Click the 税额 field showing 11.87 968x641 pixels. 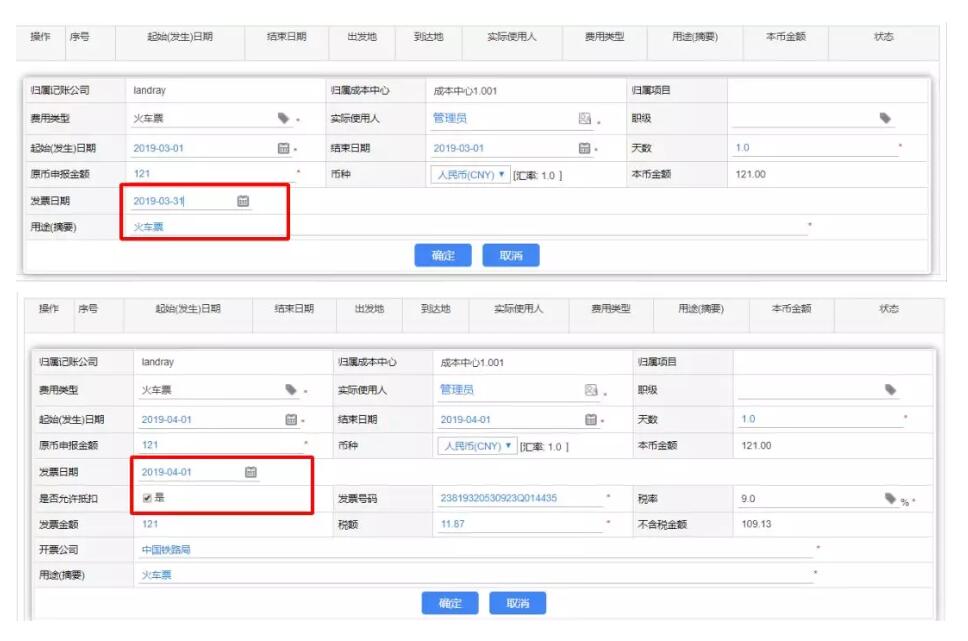tap(518, 524)
